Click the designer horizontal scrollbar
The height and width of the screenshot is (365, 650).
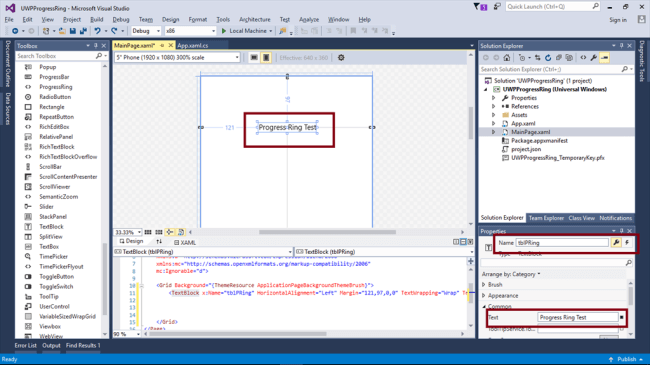327,232
